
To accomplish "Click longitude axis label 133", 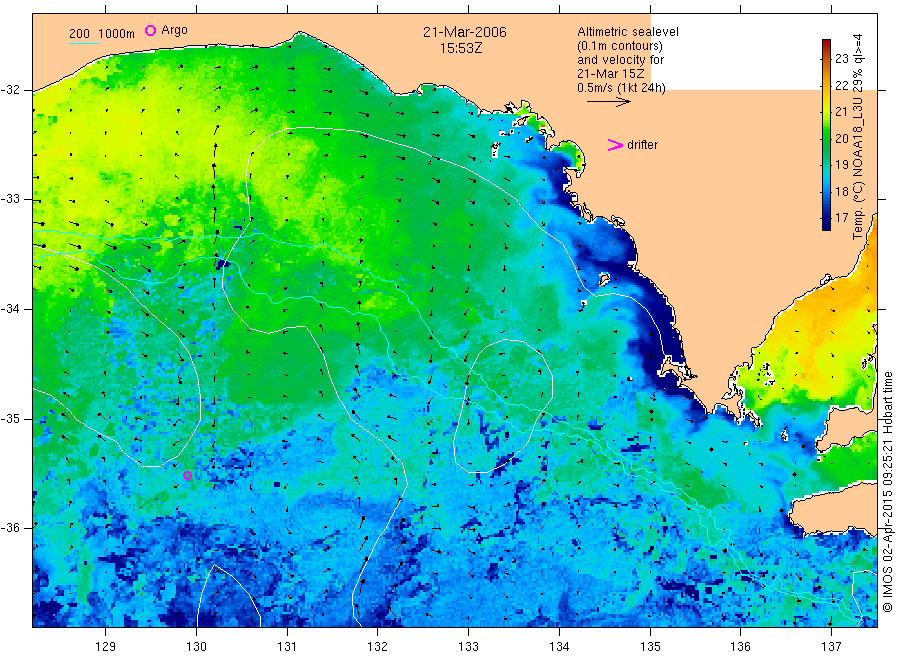I will pyautogui.click(x=468, y=647).
